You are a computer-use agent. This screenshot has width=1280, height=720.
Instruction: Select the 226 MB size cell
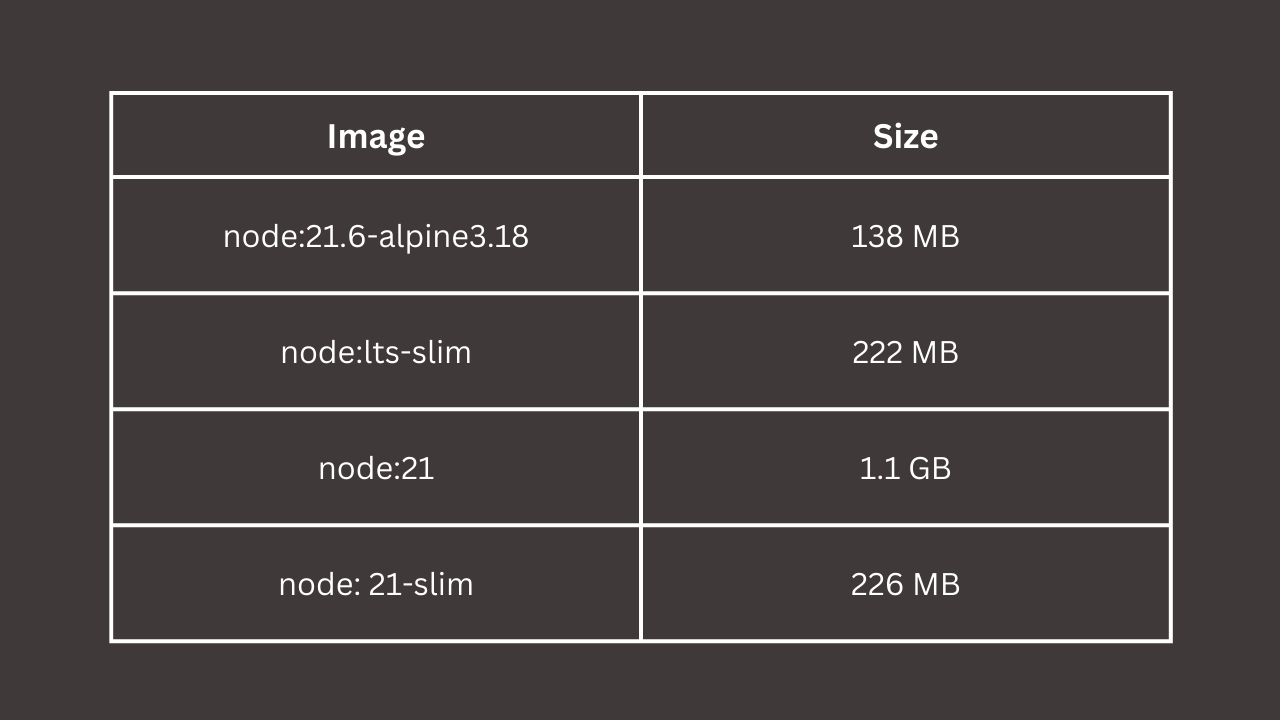click(x=905, y=584)
